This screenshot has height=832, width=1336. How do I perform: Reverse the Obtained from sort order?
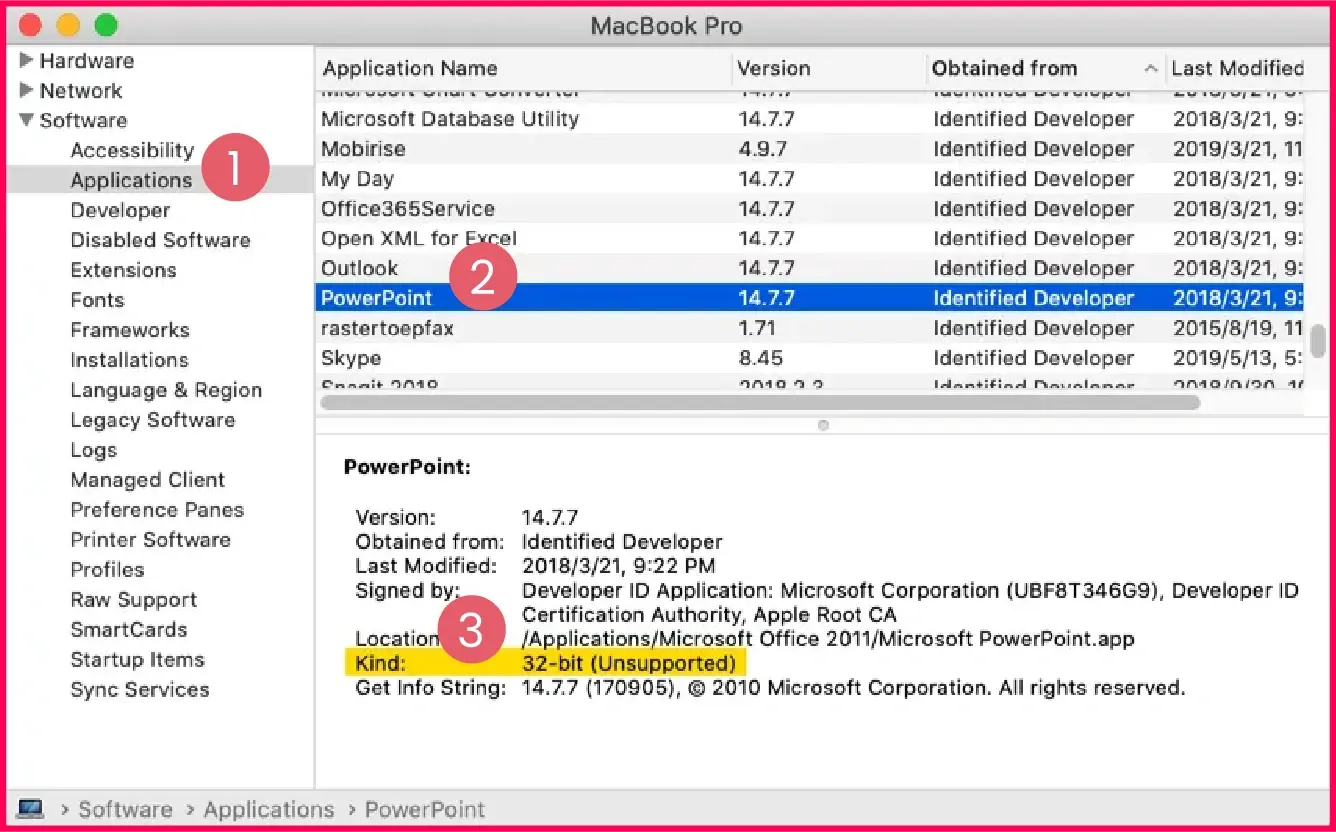point(1005,68)
